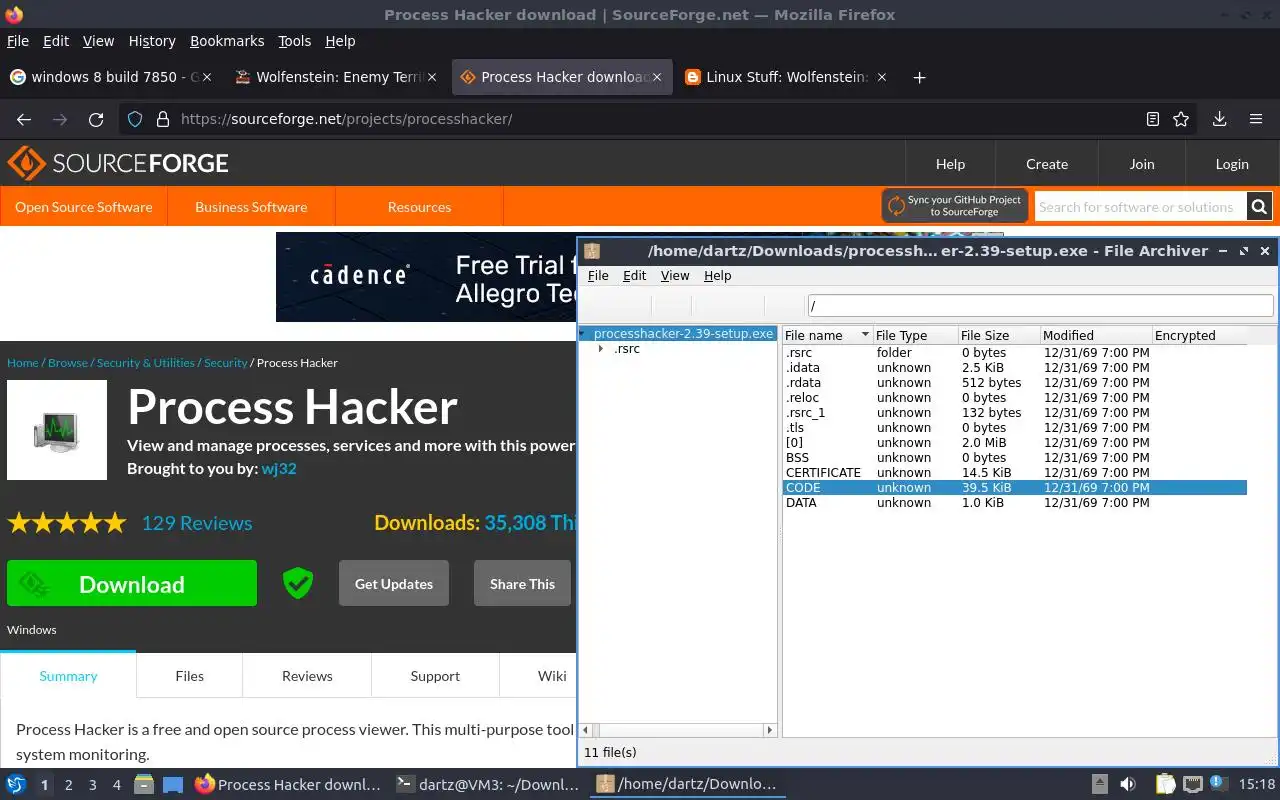Switch to the dartz@VM3 terminal taskbar item
Screen dimensions: 1280x800
(x=487, y=785)
